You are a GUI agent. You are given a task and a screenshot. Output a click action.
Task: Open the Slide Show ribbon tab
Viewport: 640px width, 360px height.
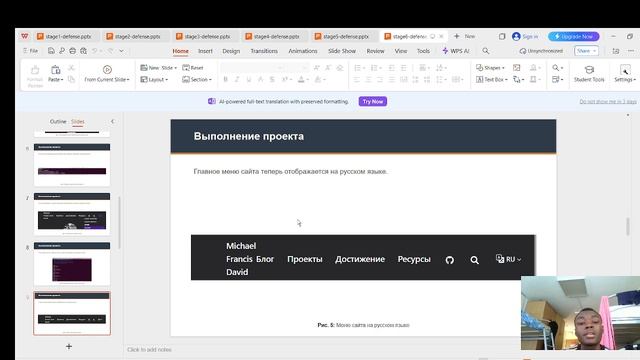click(x=342, y=51)
